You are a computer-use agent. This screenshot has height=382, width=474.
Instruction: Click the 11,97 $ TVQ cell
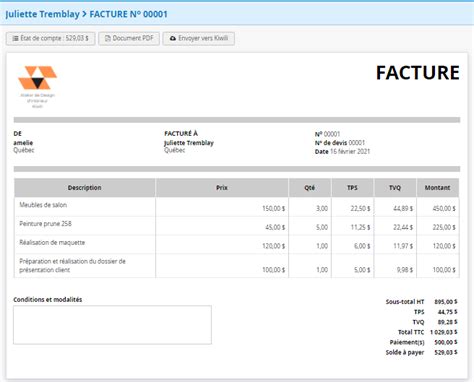click(x=403, y=246)
